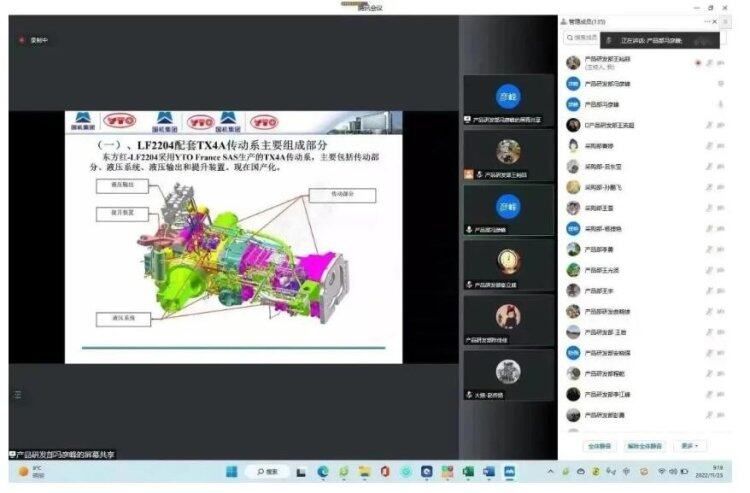Open File Explorer from taskbar

364,472
